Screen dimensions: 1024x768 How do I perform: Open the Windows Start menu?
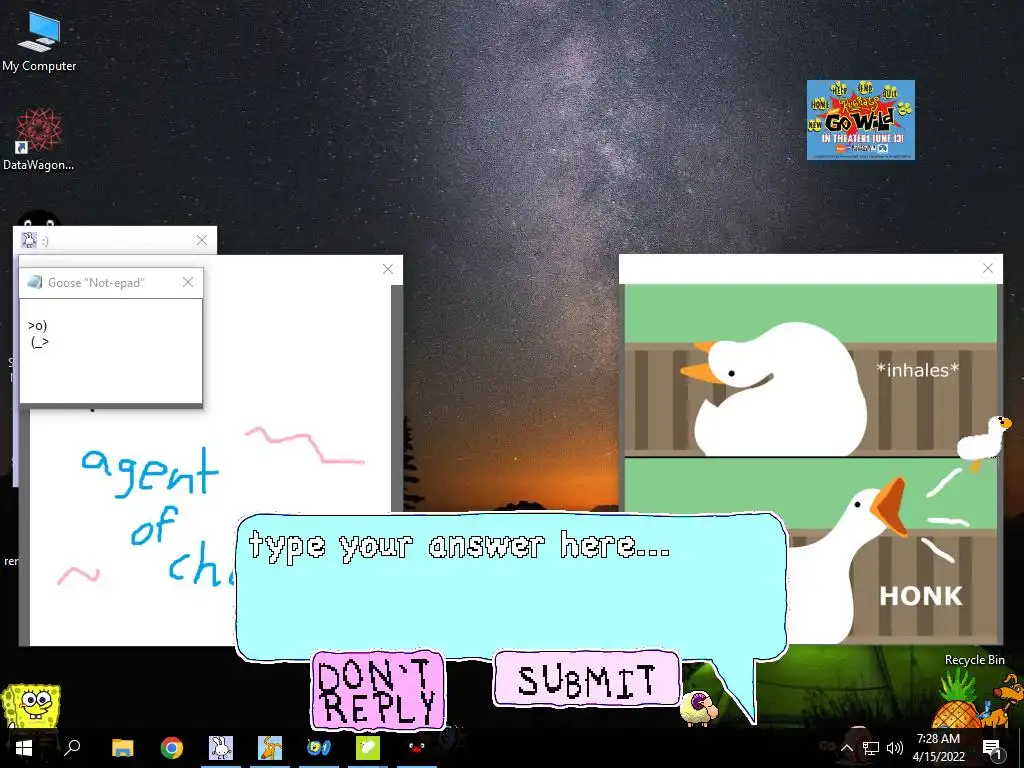click(24, 748)
